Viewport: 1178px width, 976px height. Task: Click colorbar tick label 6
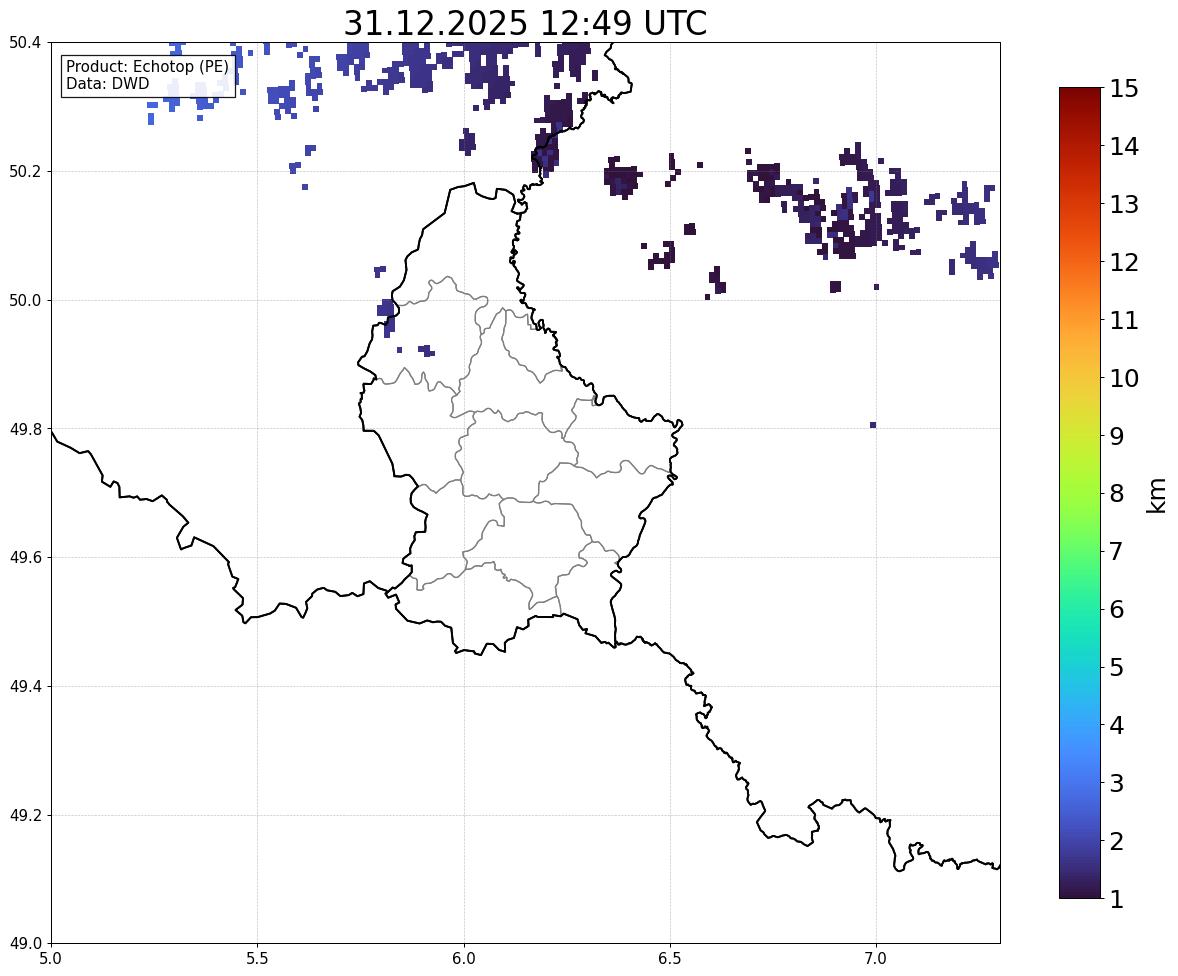coord(1117,609)
